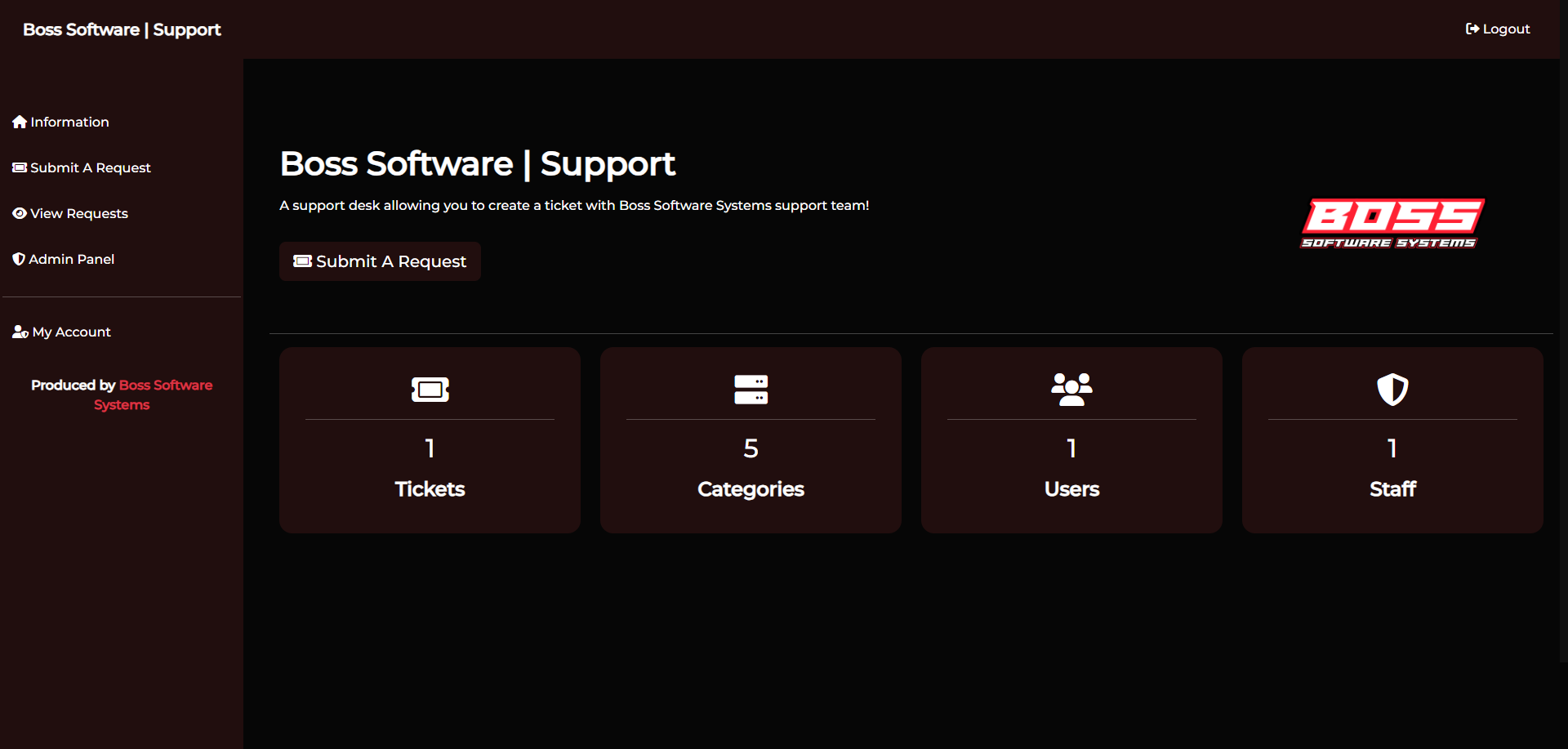This screenshot has width=1568, height=749.
Task: Click the number 5 on the Categories card
Action: coord(751,448)
